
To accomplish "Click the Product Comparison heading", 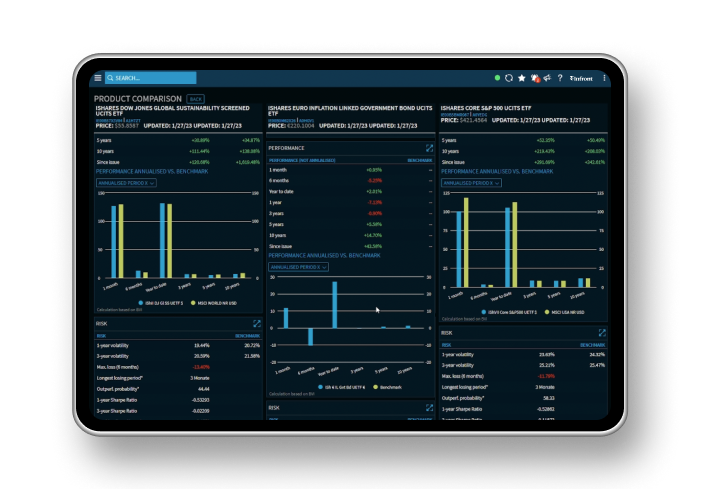I will click(138, 99).
